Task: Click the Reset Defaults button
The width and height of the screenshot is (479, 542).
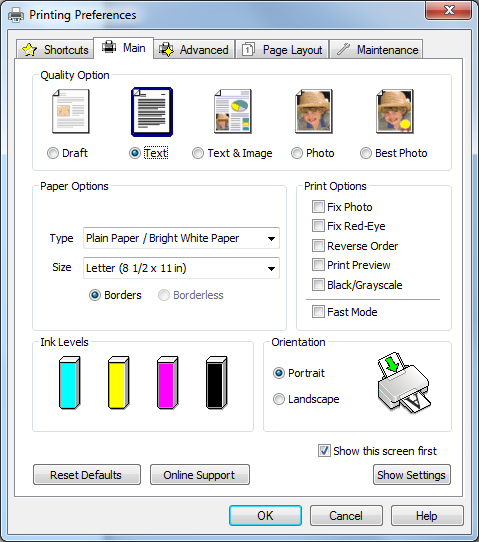Action: 87,475
